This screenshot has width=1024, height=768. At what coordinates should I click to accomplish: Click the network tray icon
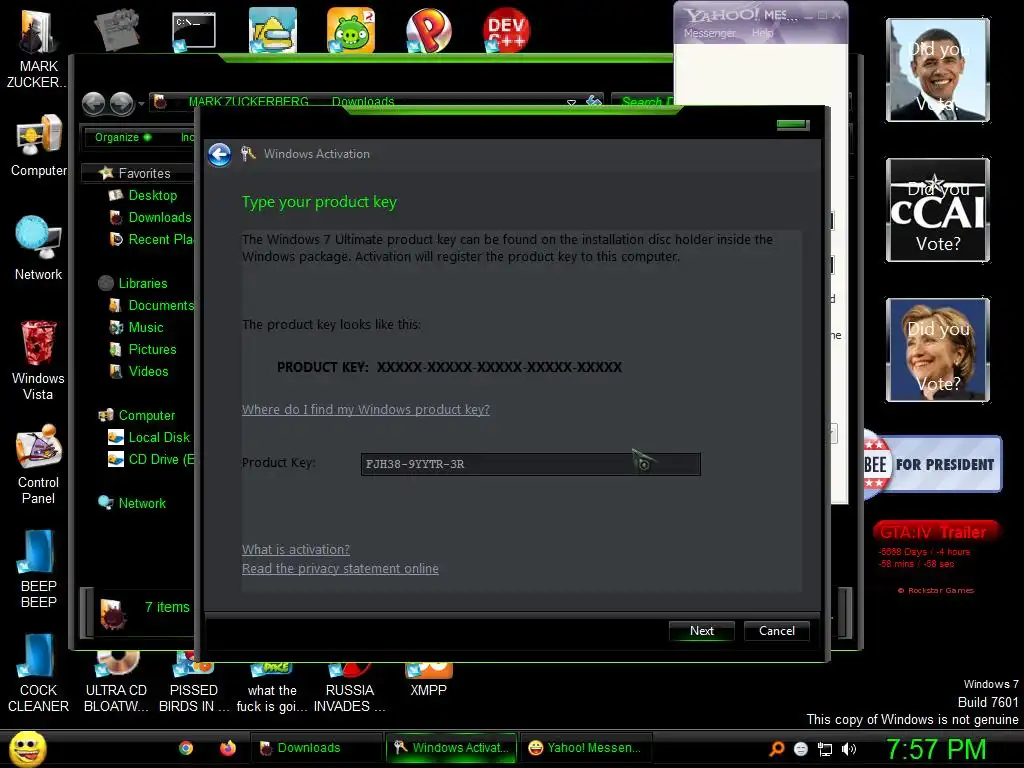coord(825,749)
